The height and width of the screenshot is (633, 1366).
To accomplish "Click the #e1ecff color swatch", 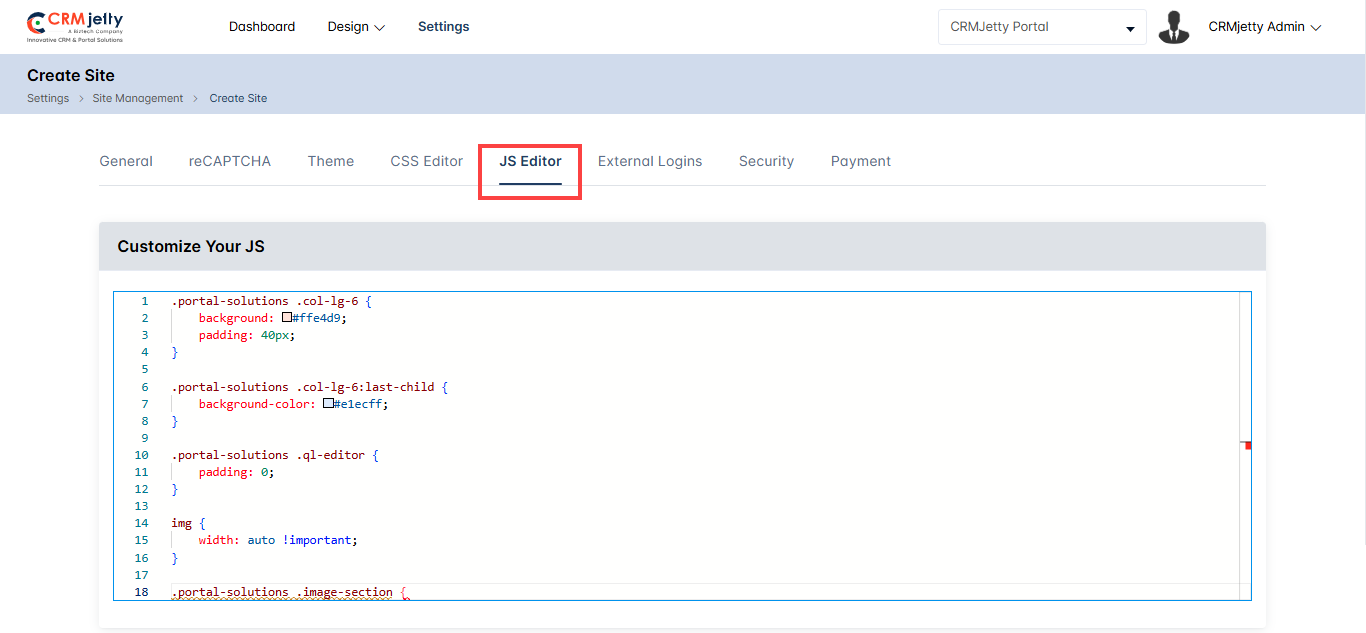I will coord(328,404).
